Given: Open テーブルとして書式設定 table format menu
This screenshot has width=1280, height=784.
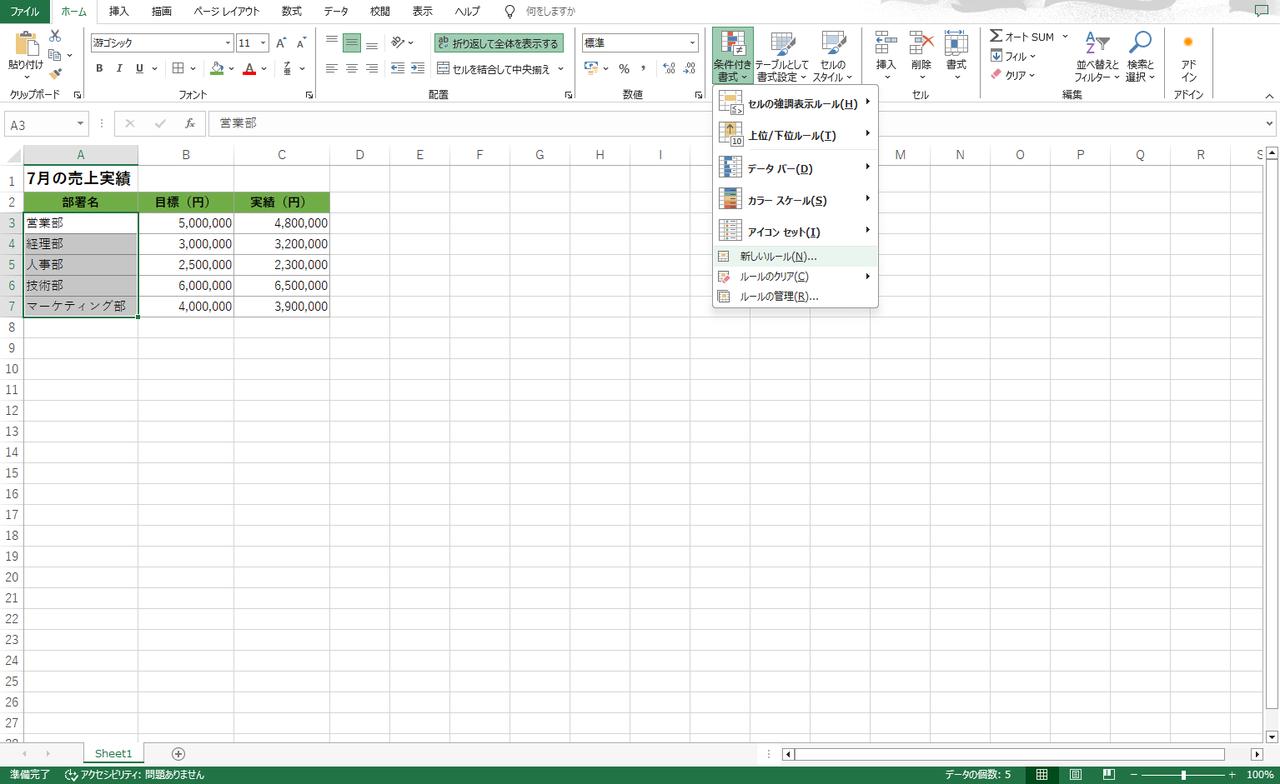Looking at the screenshot, I should pyautogui.click(x=782, y=56).
